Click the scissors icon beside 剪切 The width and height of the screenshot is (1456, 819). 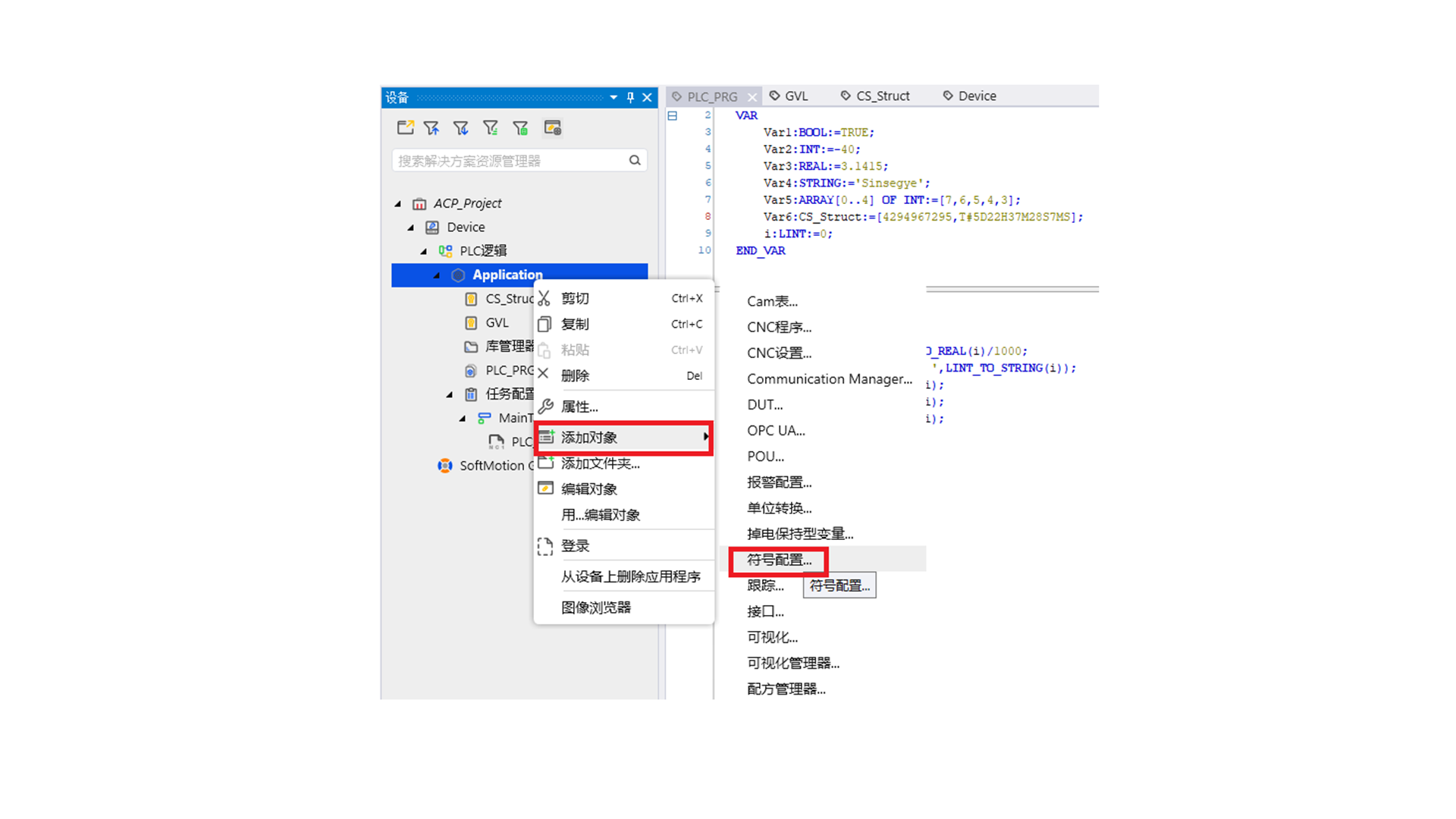coord(544,298)
